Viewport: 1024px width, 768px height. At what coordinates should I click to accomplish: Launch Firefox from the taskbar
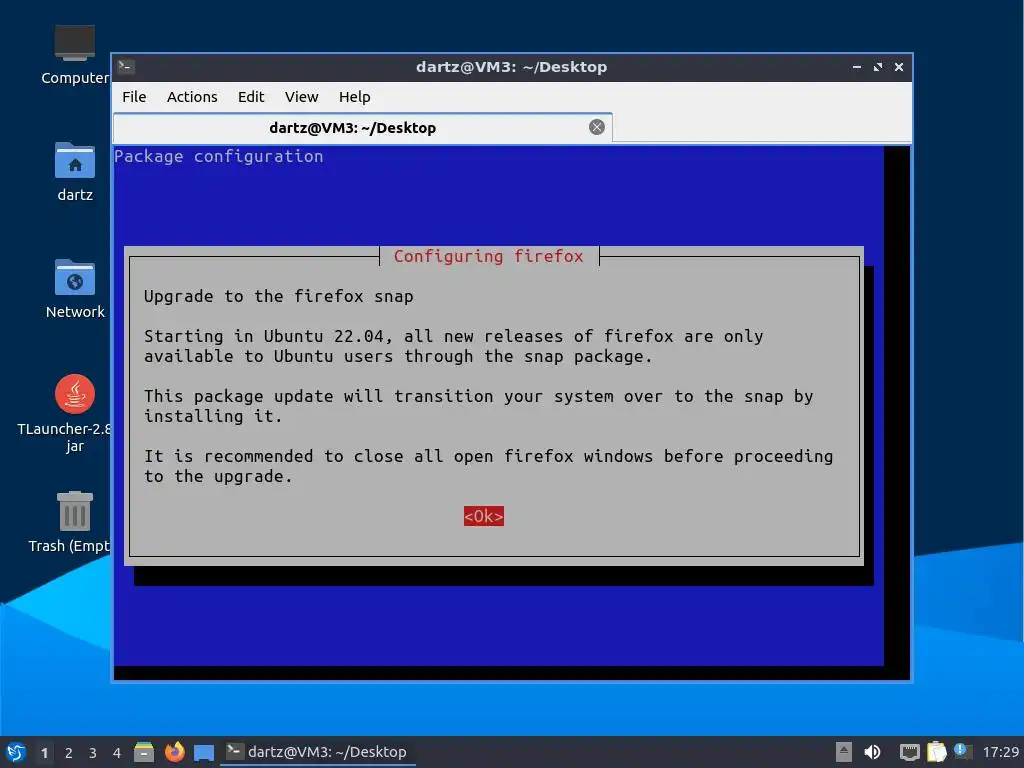[174, 752]
